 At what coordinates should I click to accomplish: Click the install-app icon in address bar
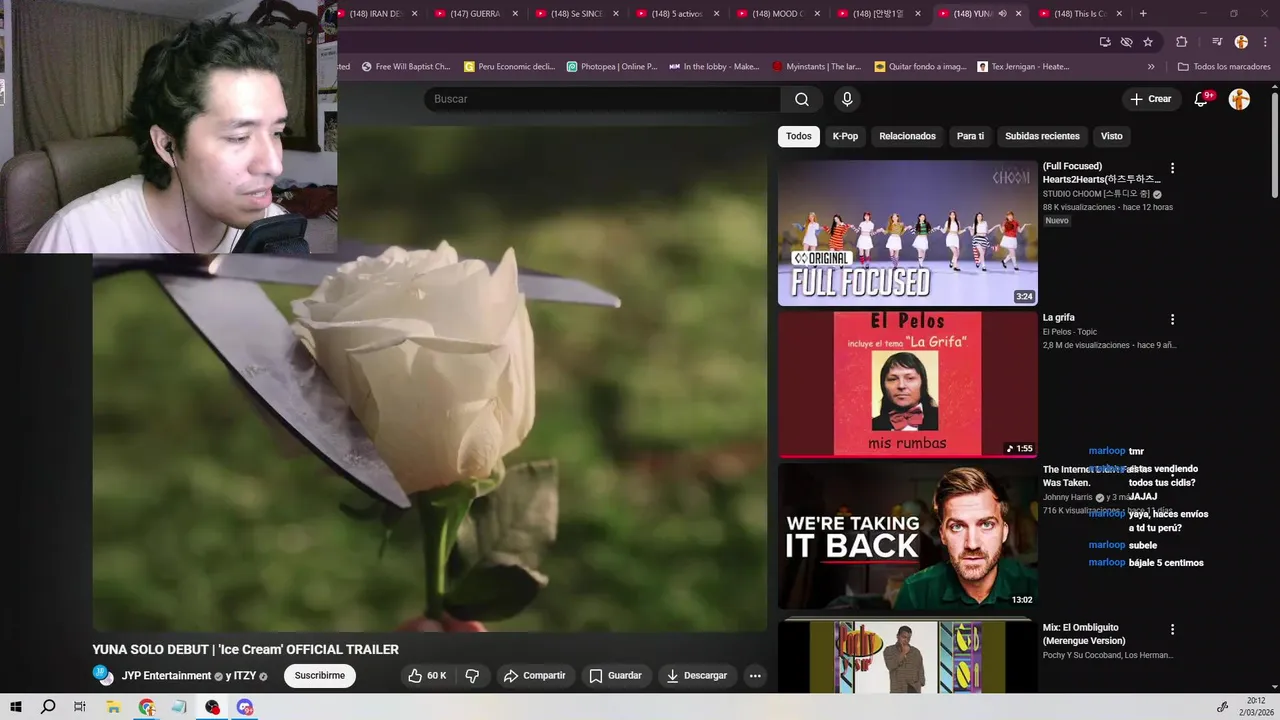tap(1105, 42)
